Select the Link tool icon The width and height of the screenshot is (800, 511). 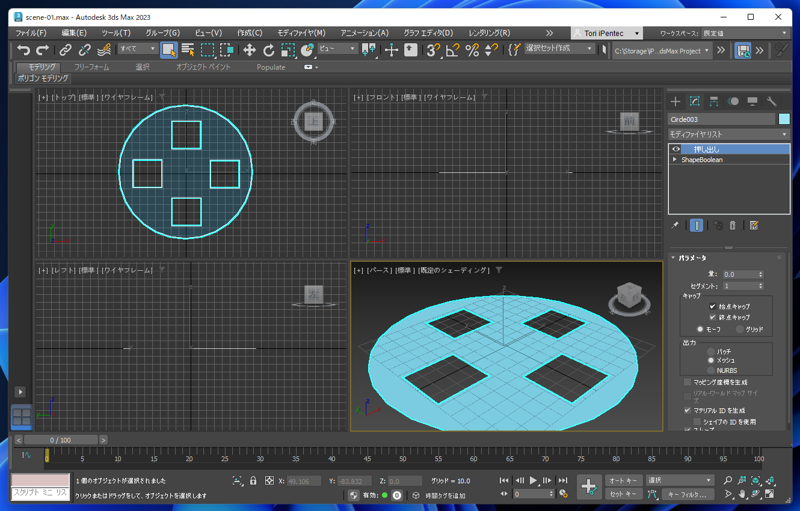tap(65, 50)
